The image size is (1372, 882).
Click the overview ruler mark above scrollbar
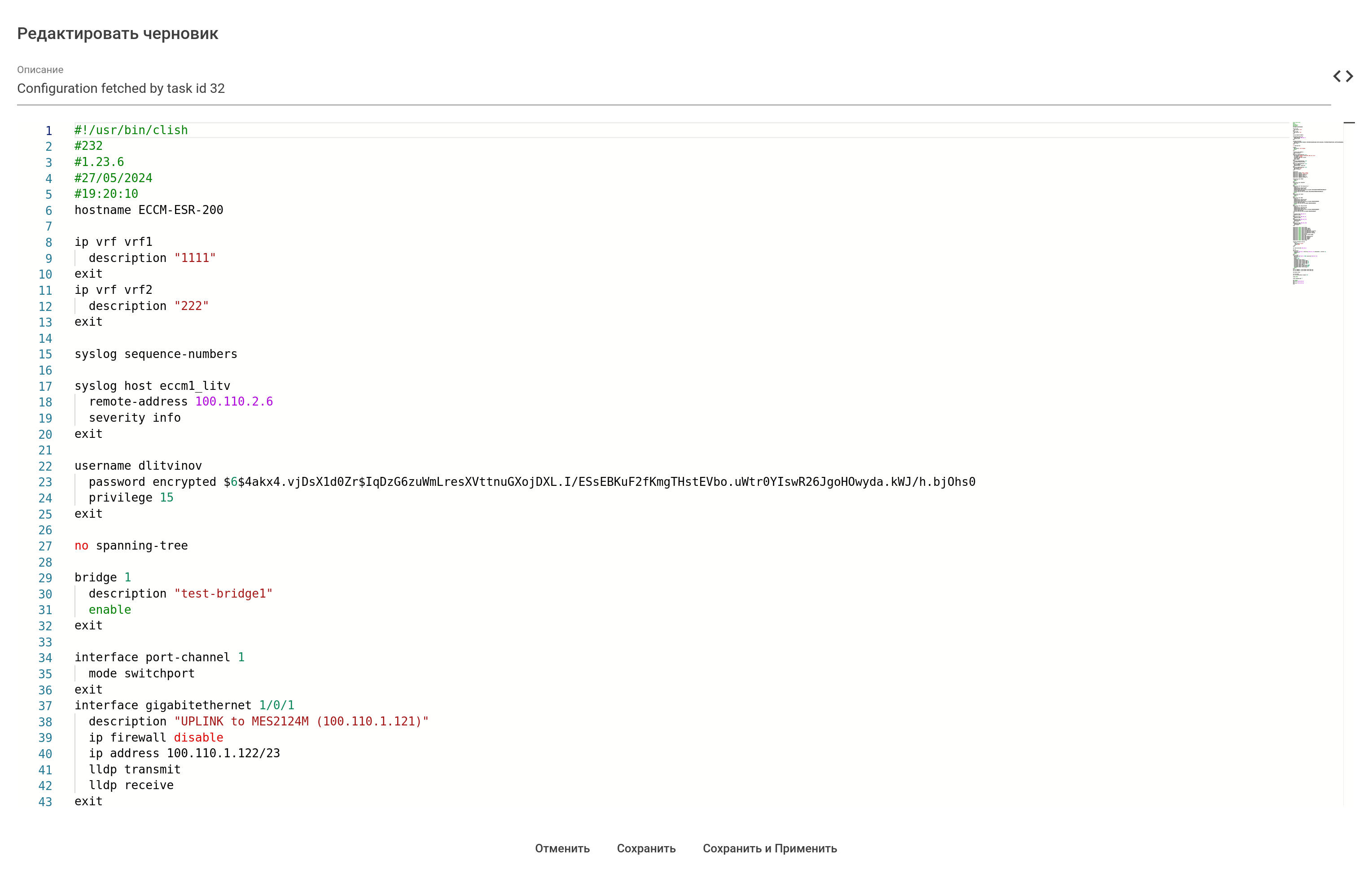[1349, 122]
